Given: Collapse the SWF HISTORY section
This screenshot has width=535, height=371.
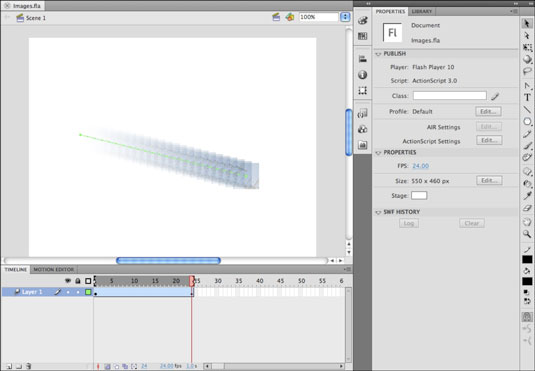Looking at the screenshot, I should 378,212.
